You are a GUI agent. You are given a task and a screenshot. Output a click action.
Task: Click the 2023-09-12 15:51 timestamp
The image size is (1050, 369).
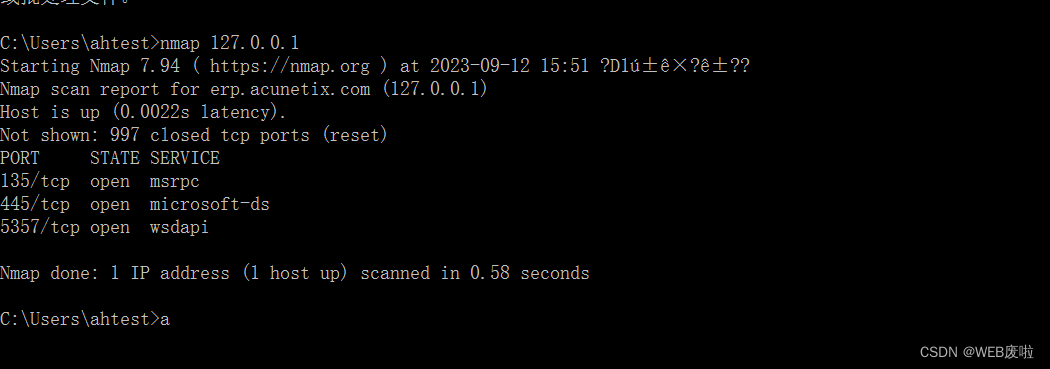510,66
